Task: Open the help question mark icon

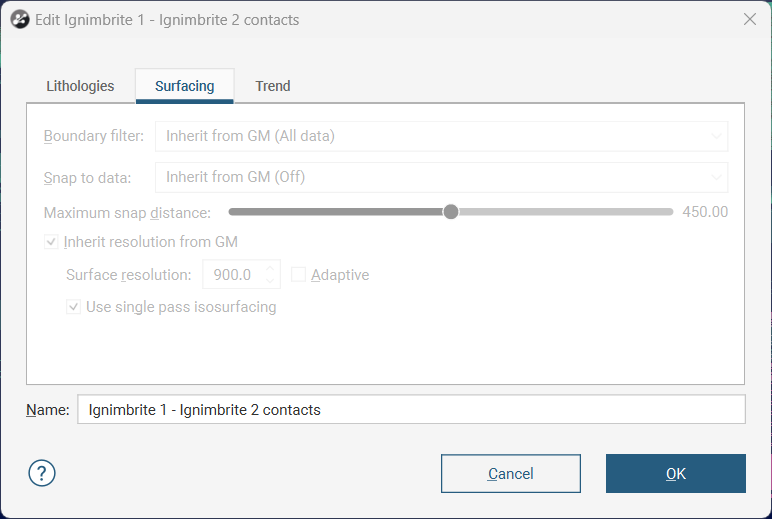Action: point(41,473)
